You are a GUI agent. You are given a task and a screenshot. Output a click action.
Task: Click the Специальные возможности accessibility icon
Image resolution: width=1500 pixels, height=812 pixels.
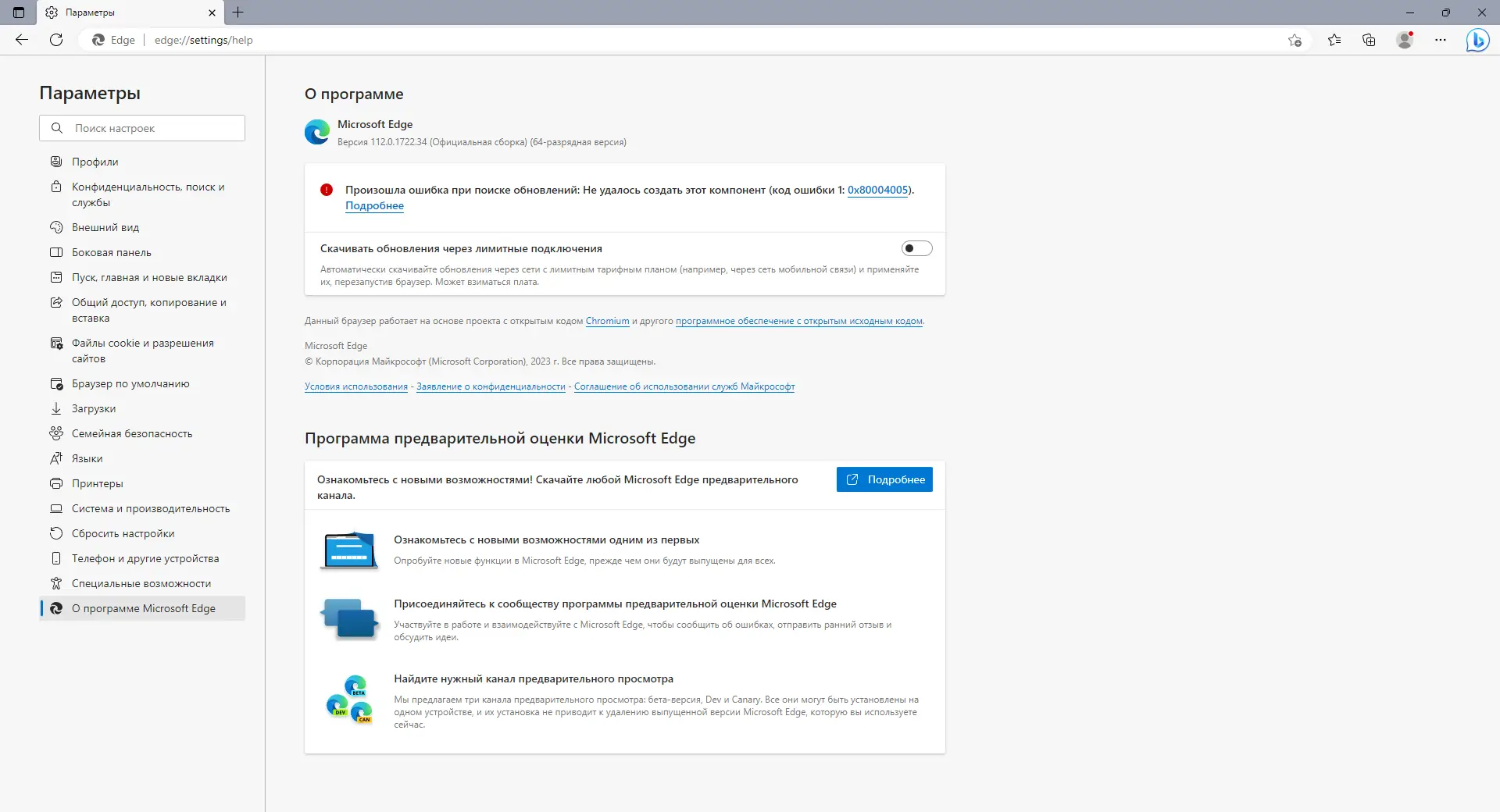56,583
